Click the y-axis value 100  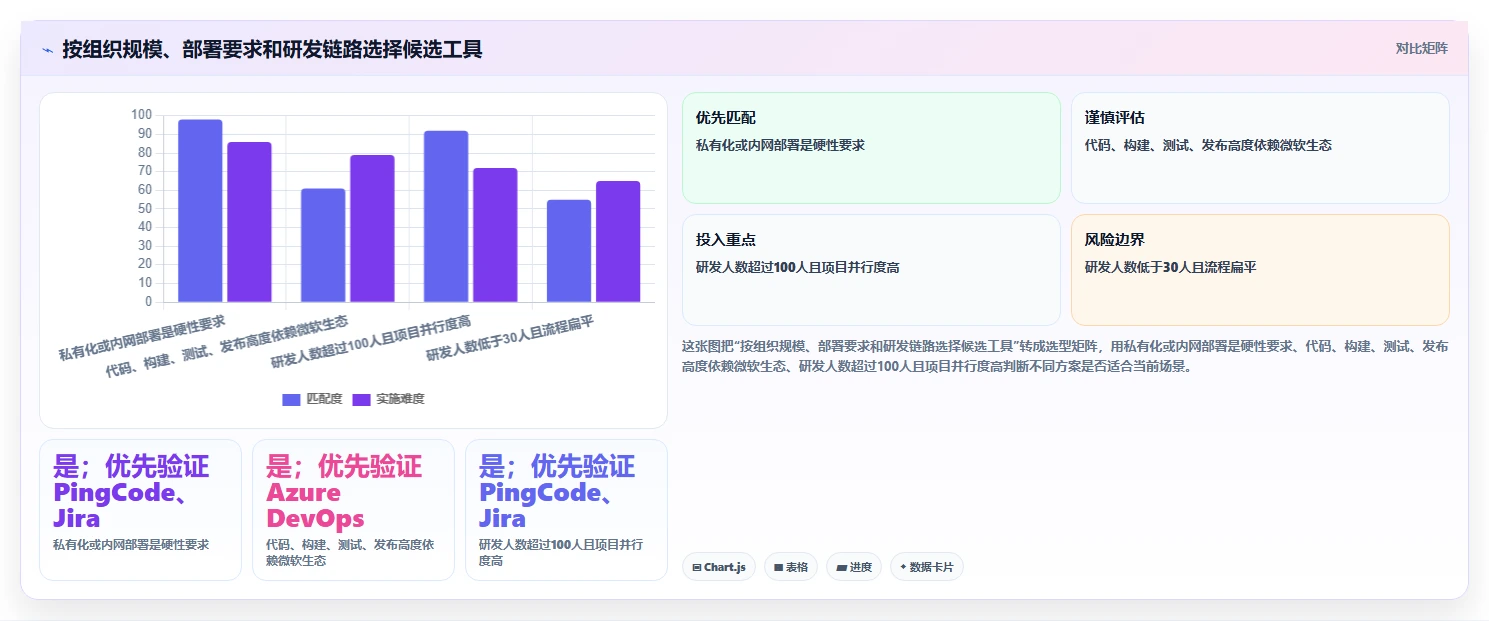[x=141, y=115]
